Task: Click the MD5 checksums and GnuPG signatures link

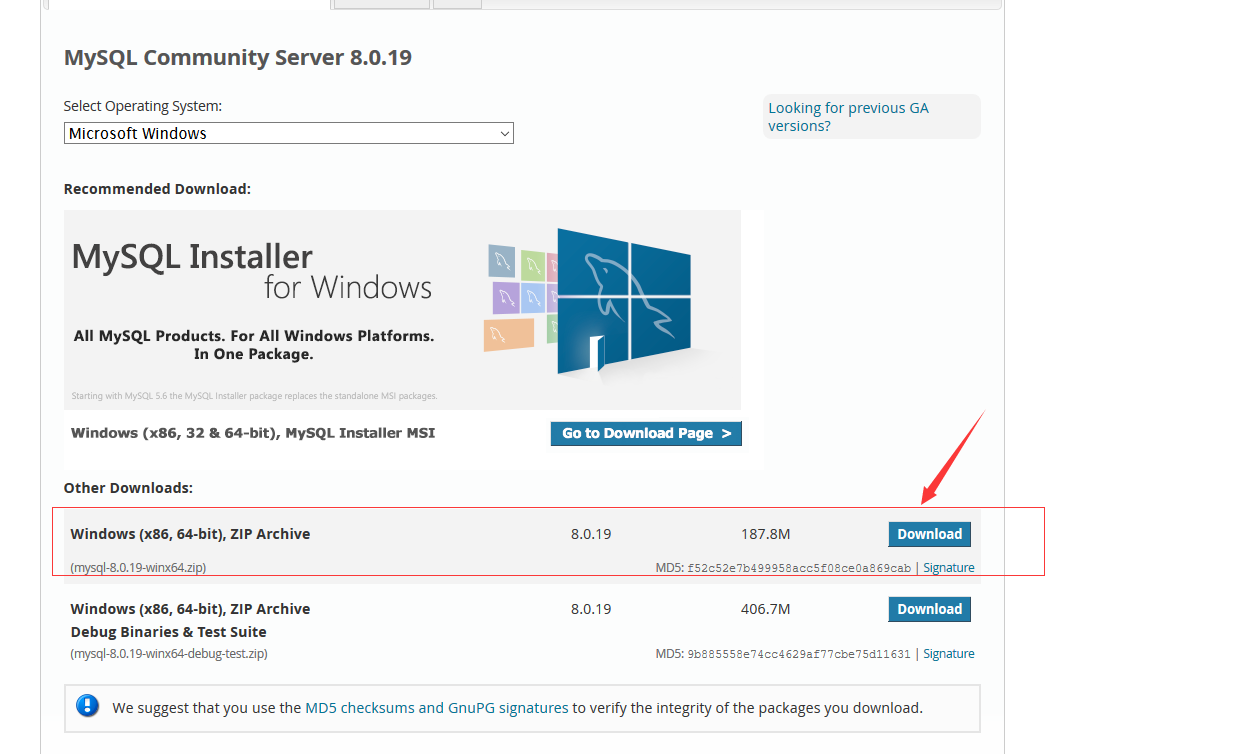Action: coord(436,707)
